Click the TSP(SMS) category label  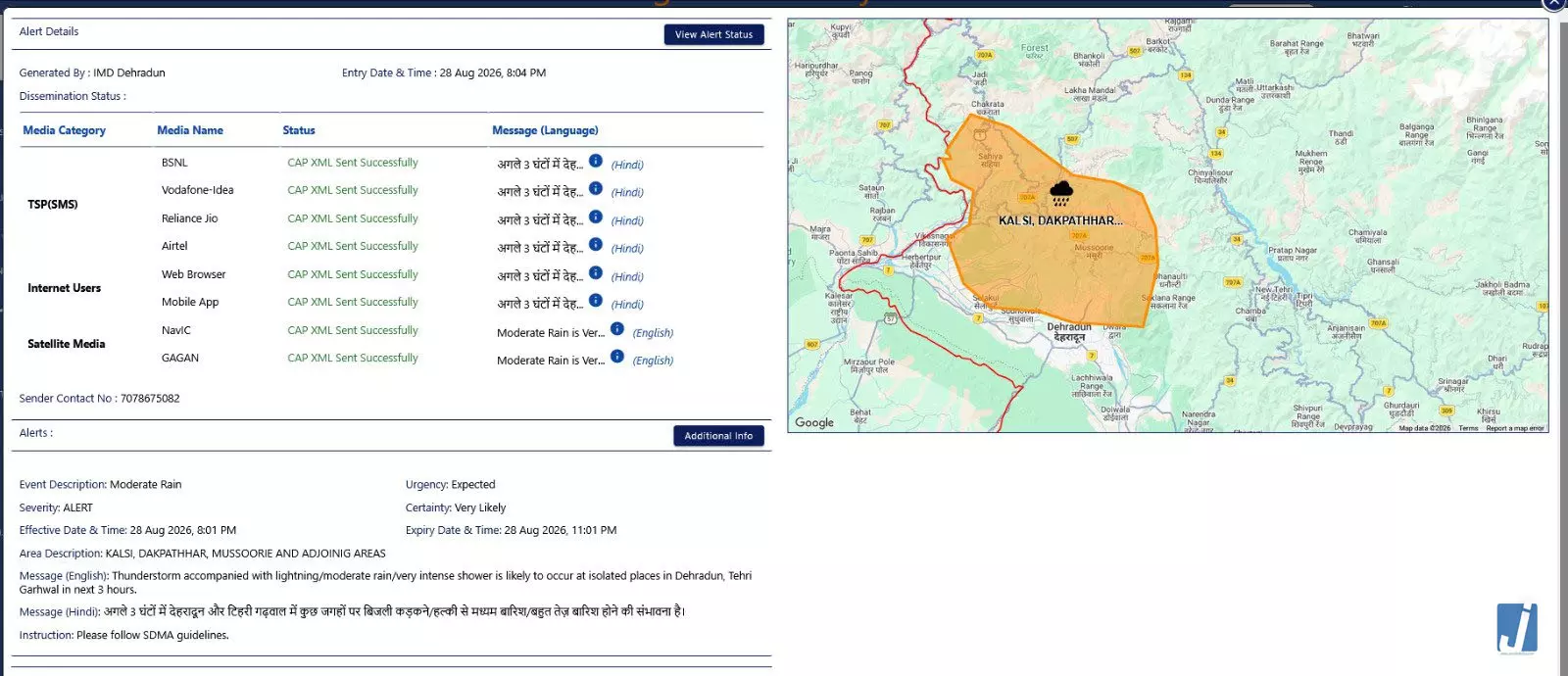[x=53, y=204]
